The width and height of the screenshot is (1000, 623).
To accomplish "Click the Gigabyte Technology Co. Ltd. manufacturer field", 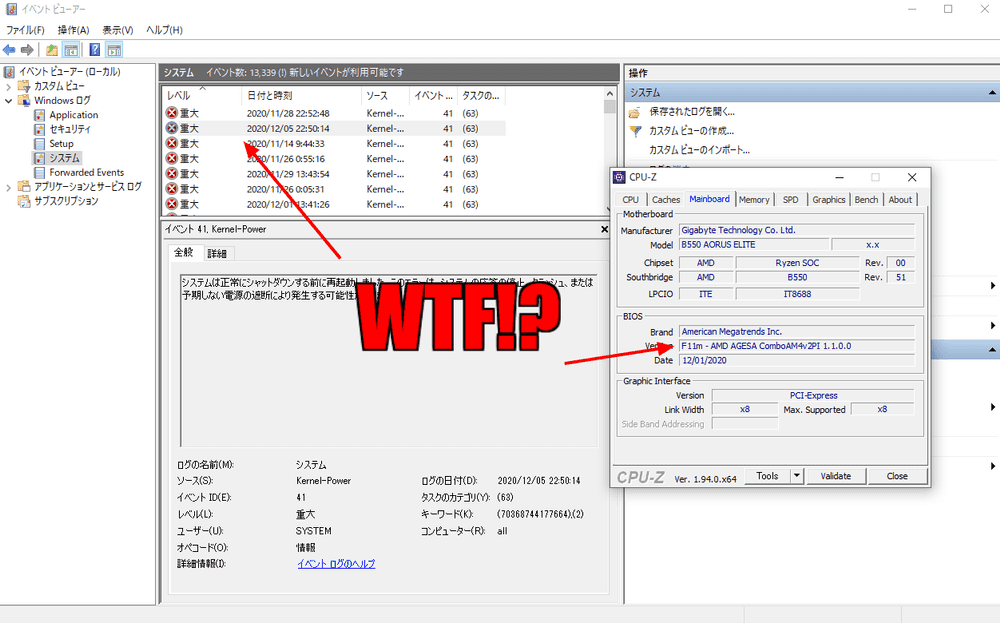I will point(797,230).
